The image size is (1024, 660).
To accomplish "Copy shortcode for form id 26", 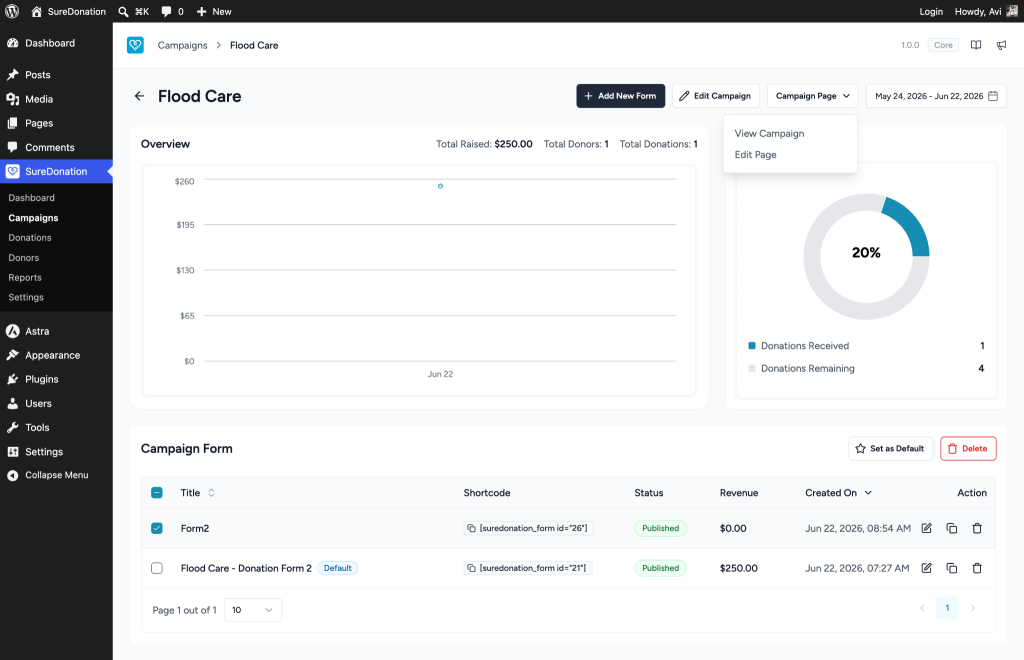I will (x=471, y=528).
